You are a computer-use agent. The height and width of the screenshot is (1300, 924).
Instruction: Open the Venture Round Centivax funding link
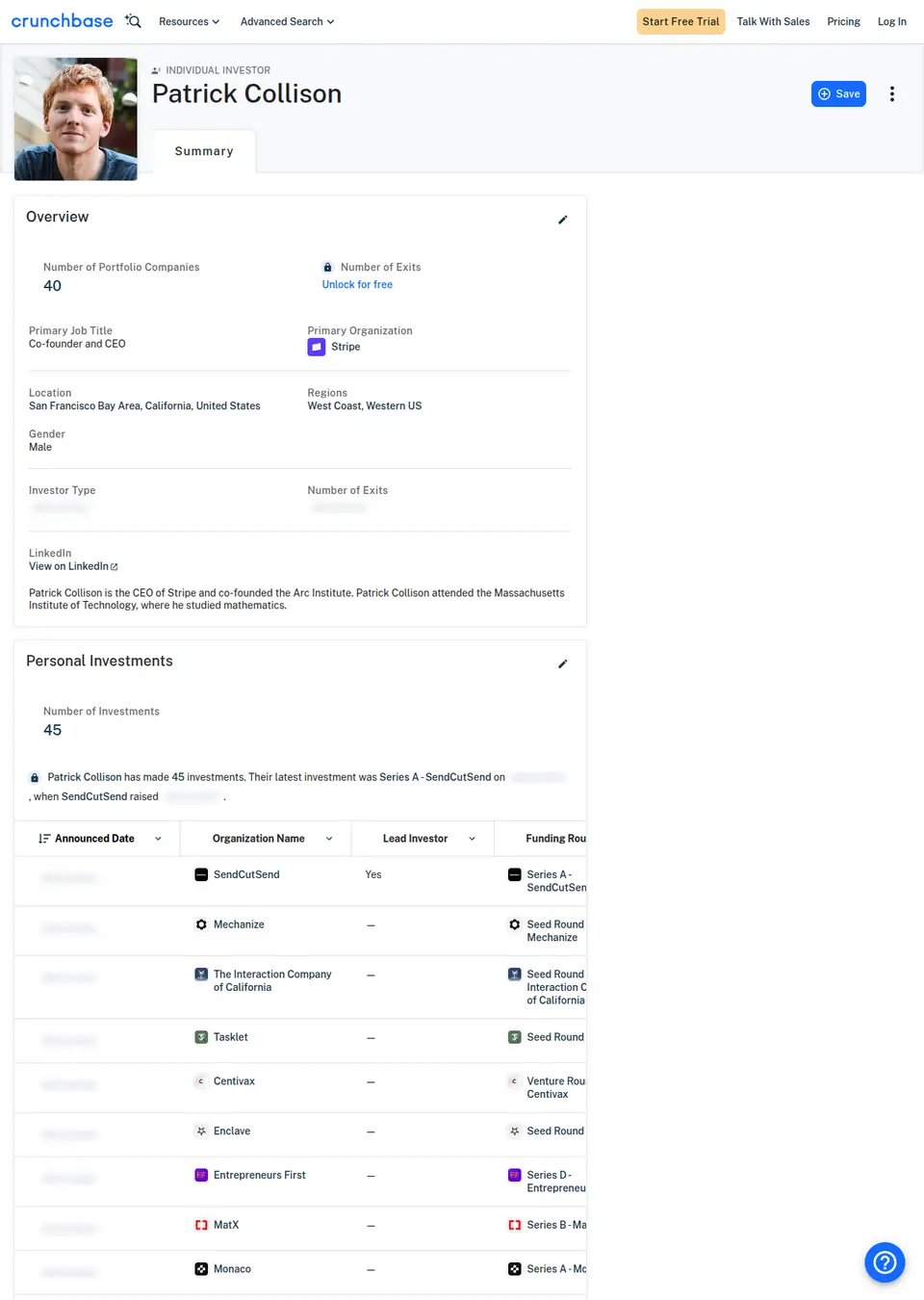point(555,1088)
